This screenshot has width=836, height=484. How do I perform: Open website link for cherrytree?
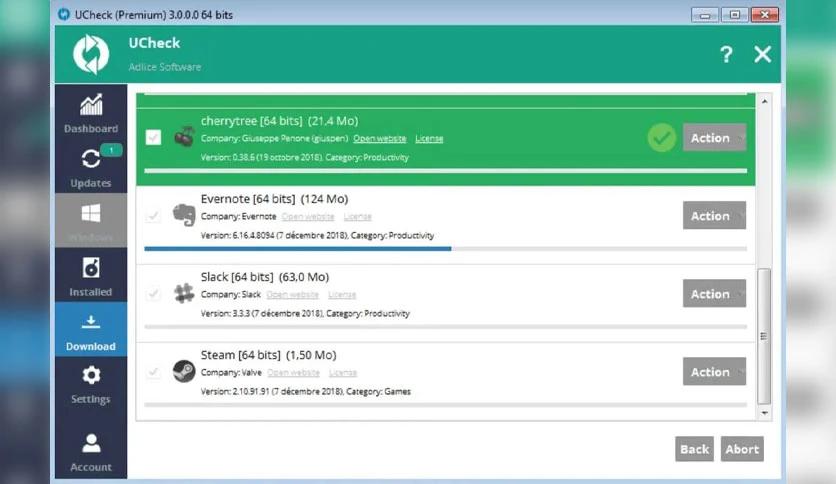(380, 139)
